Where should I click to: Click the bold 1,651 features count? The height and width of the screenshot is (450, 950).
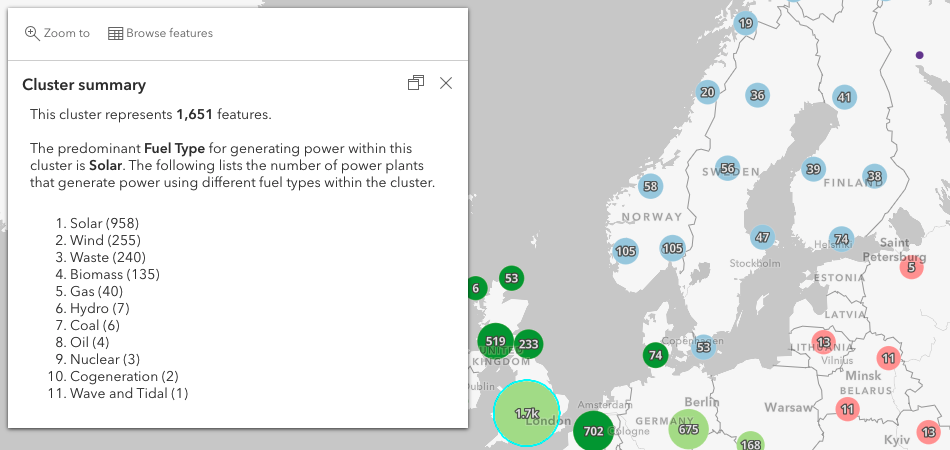(x=194, y=114)
